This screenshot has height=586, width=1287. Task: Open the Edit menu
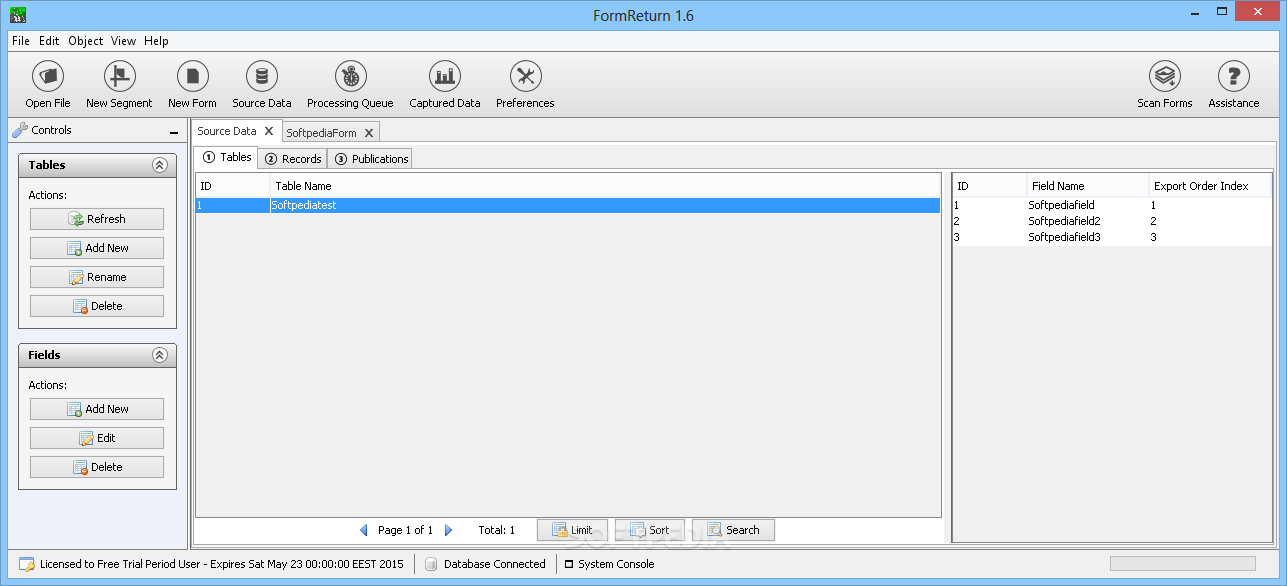pyautogui.click(x=49, y=41)
